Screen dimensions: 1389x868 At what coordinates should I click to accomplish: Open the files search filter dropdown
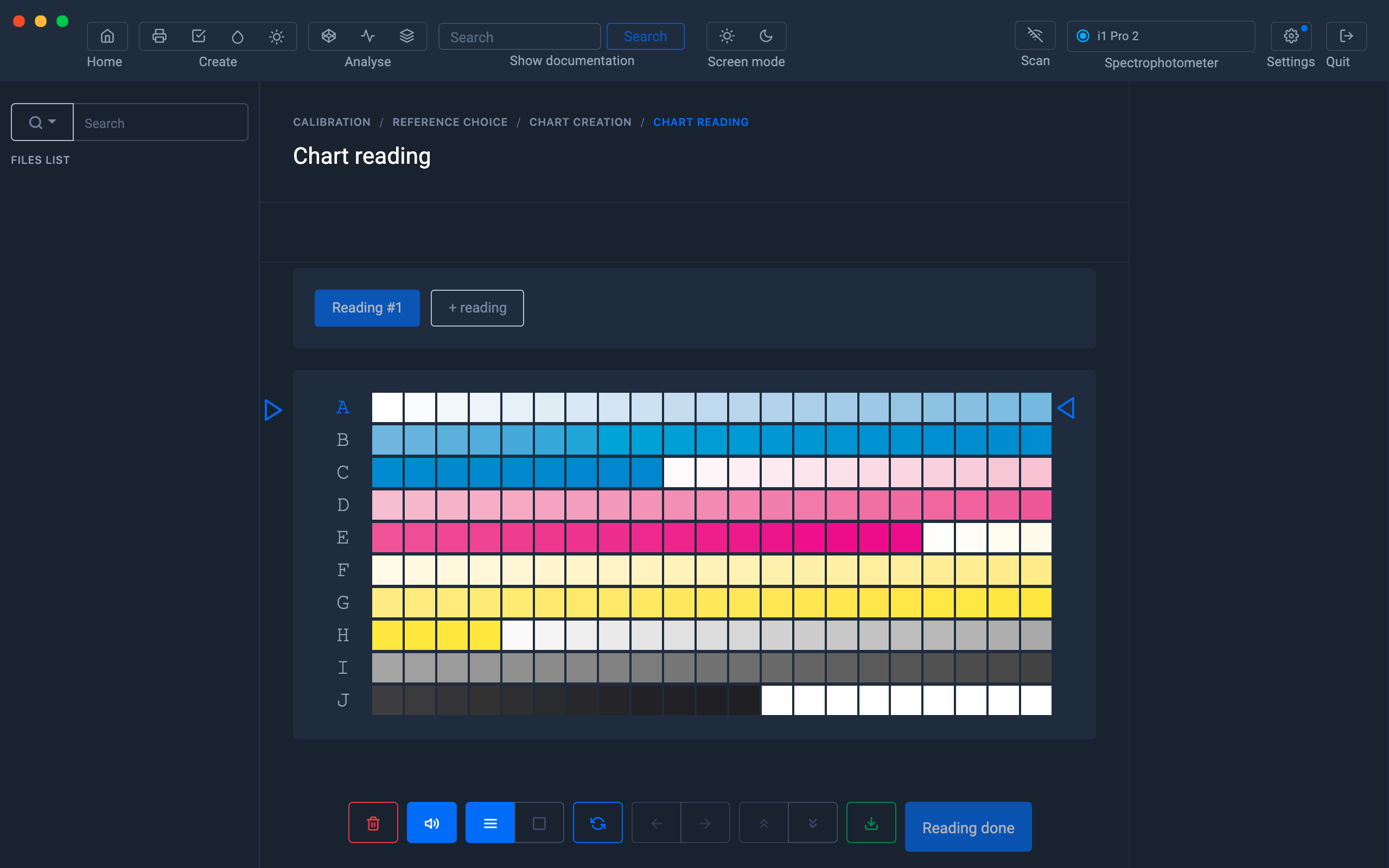tap(42, 122)
